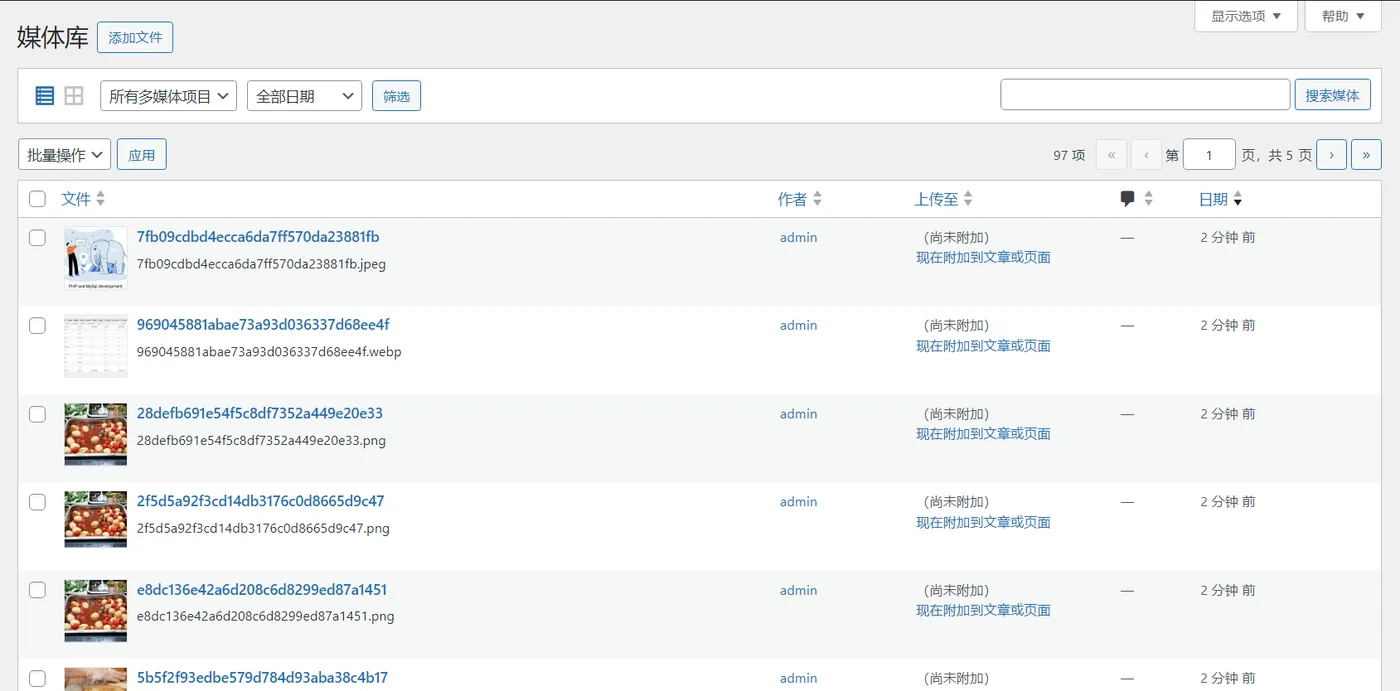
Task: Attach 7fb09cdbd4ecca6da7ff570da23881fb via 现在附加到文章或页面
Action: (983, 257)
